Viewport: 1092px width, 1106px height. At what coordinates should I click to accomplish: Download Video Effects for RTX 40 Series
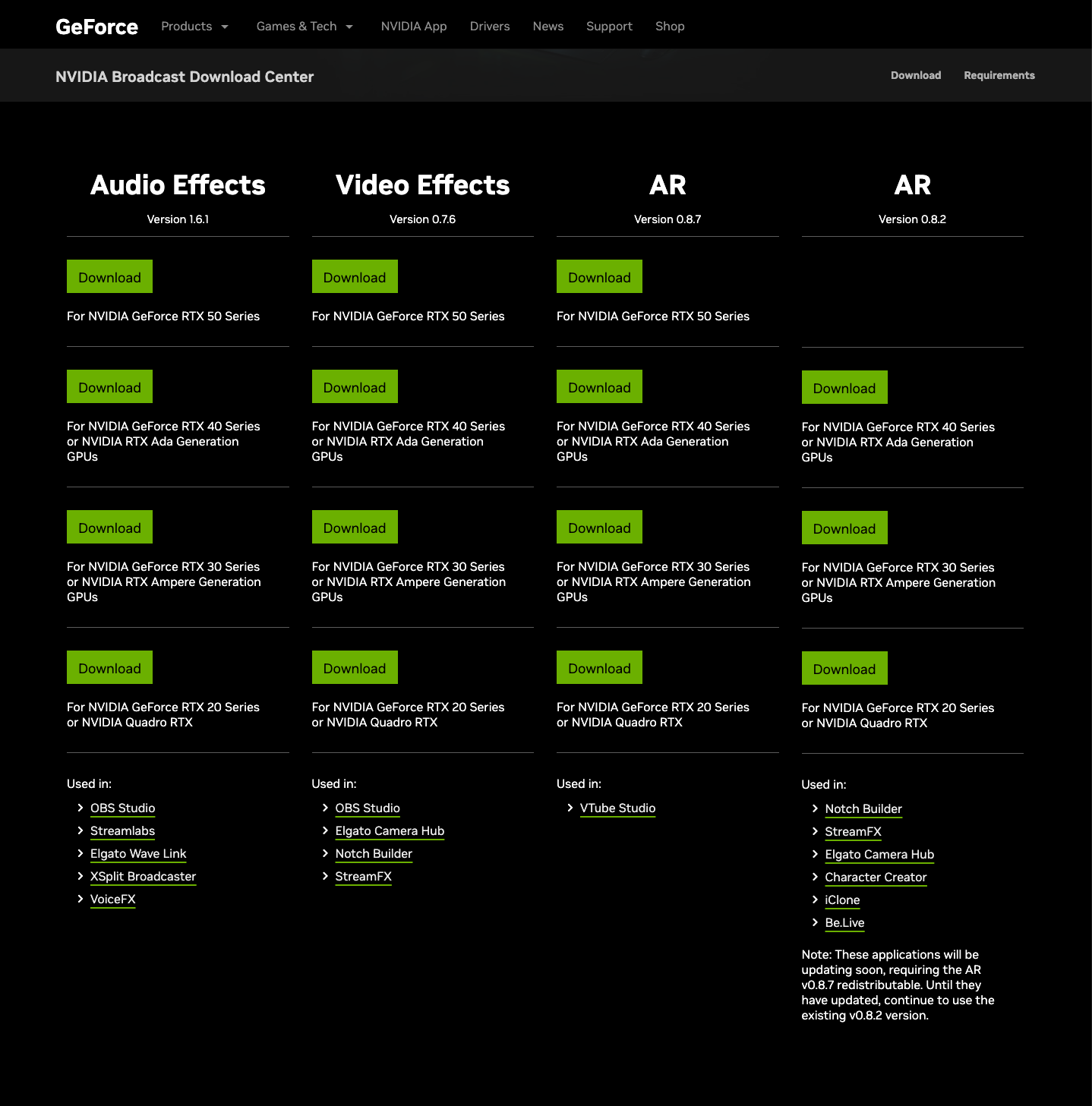click(x=355, y=386)
